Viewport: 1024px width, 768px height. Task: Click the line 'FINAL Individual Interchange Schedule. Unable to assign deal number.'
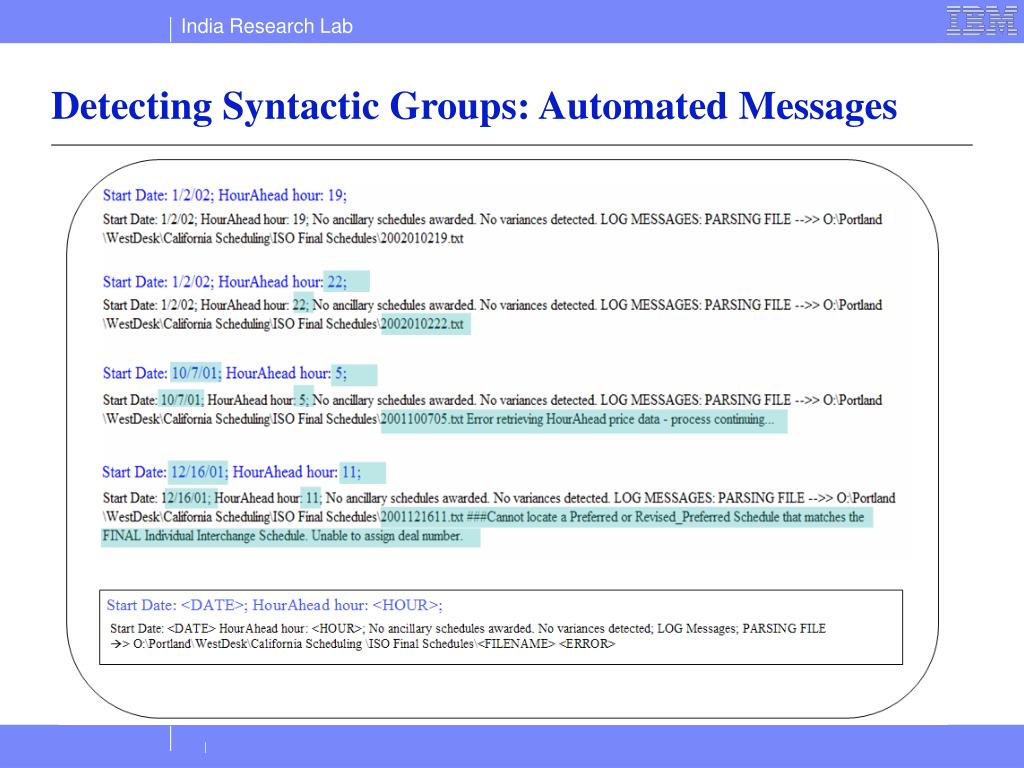(282, 536)
